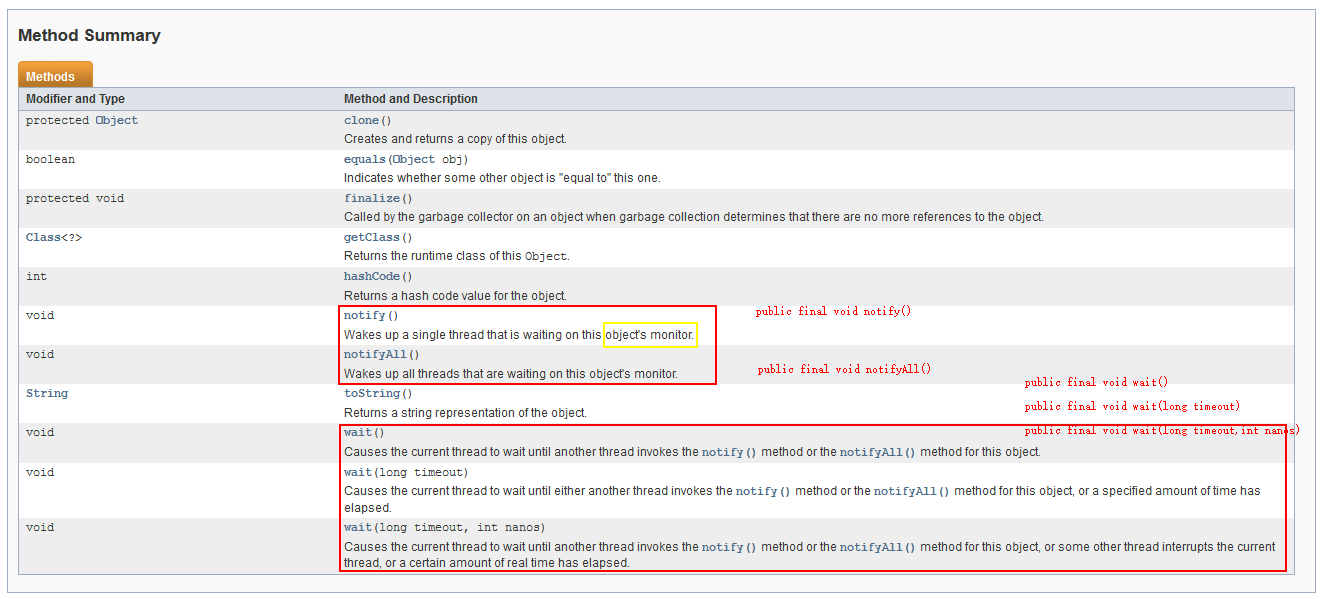Click Object parameter type in equals
The image size is (1325, 599).
tap(414, 159)
